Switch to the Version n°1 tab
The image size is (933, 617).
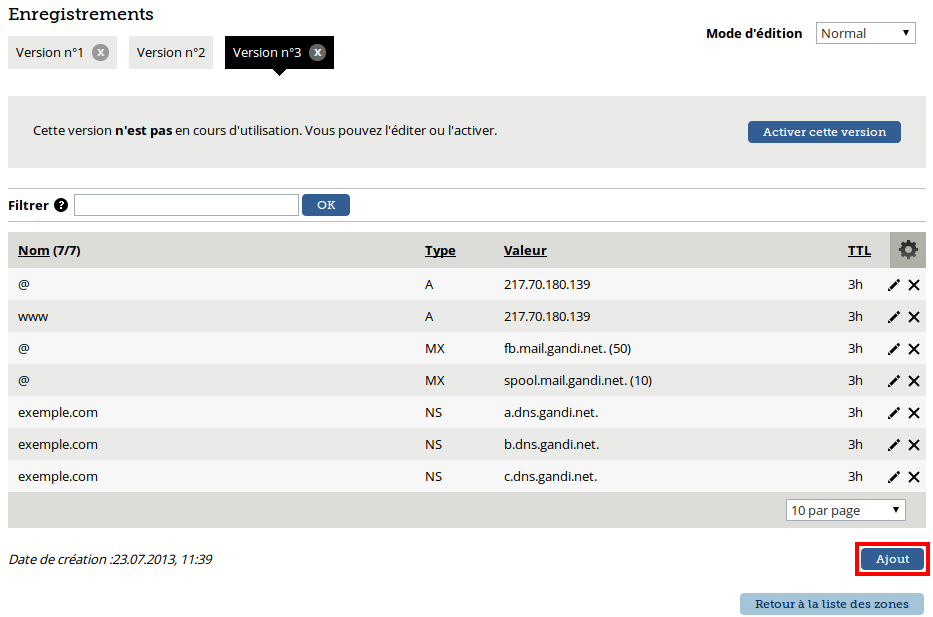pyautogui.click(x=49, y=52)
